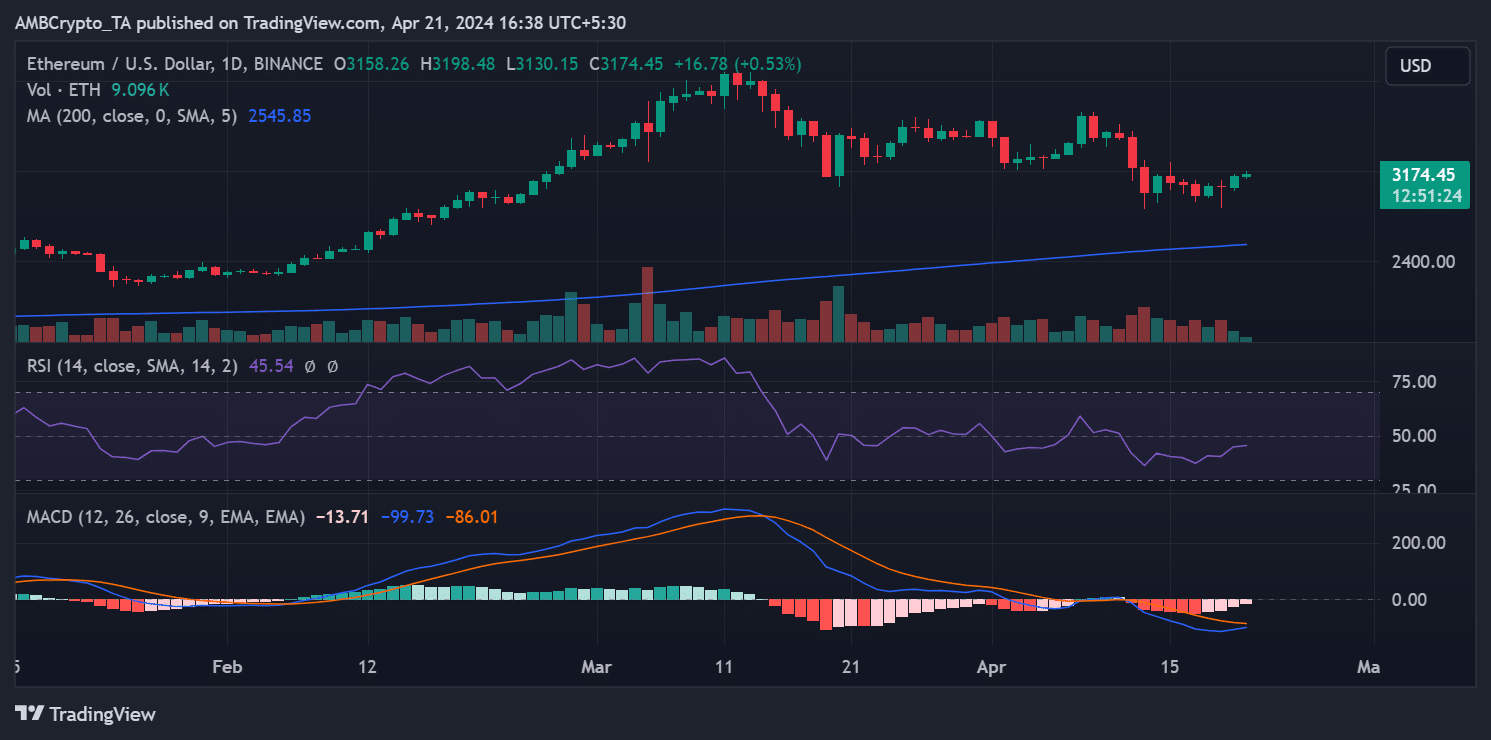Click the BINANCE exchange label
1491x740 pixels.
click(288, 64)
